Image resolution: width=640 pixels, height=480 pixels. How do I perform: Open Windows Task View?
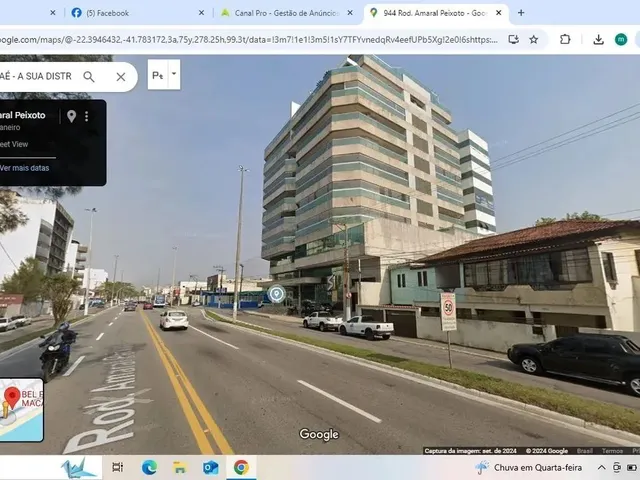click(118, 467)
